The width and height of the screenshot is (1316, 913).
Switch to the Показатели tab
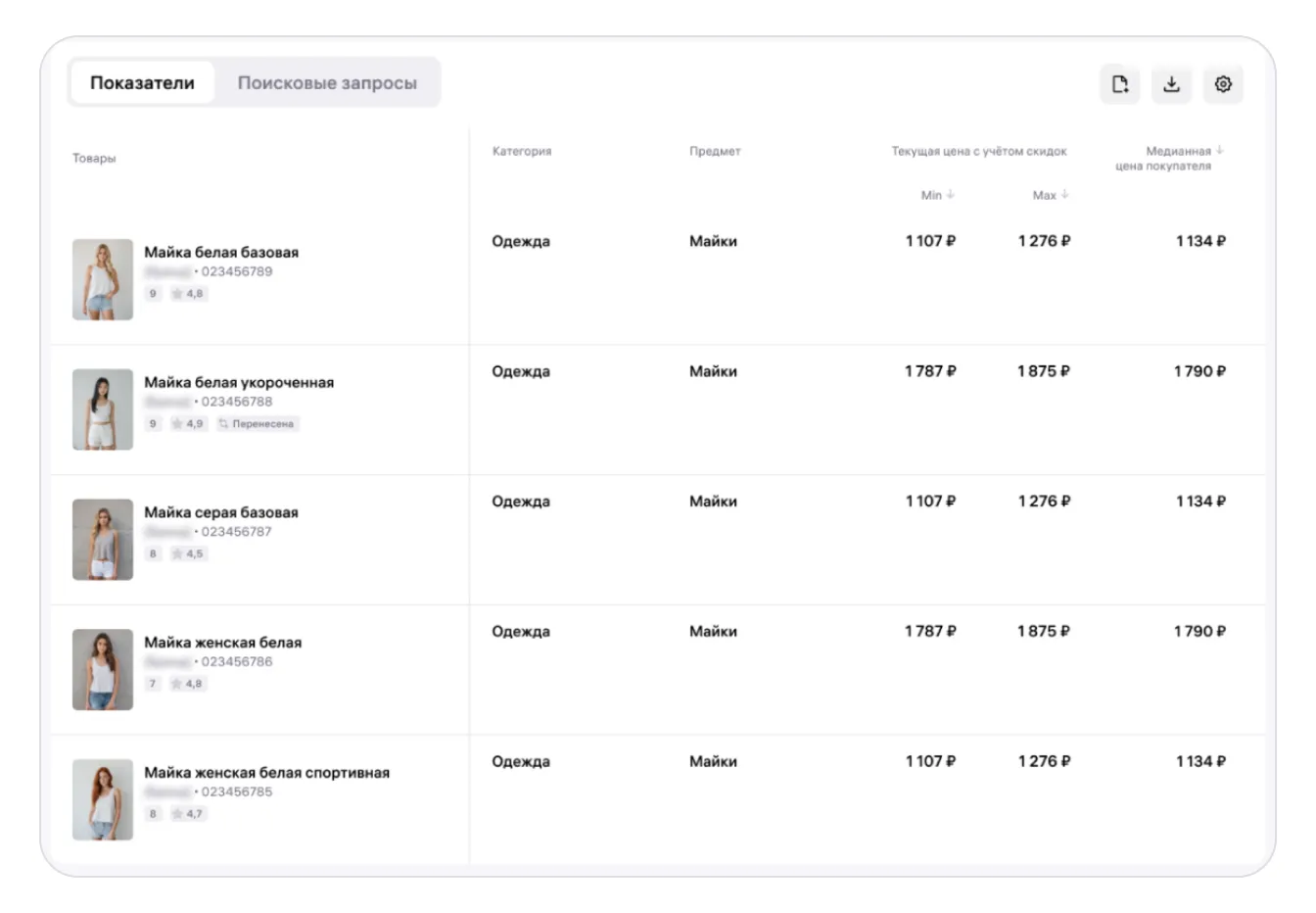[142, 83]
